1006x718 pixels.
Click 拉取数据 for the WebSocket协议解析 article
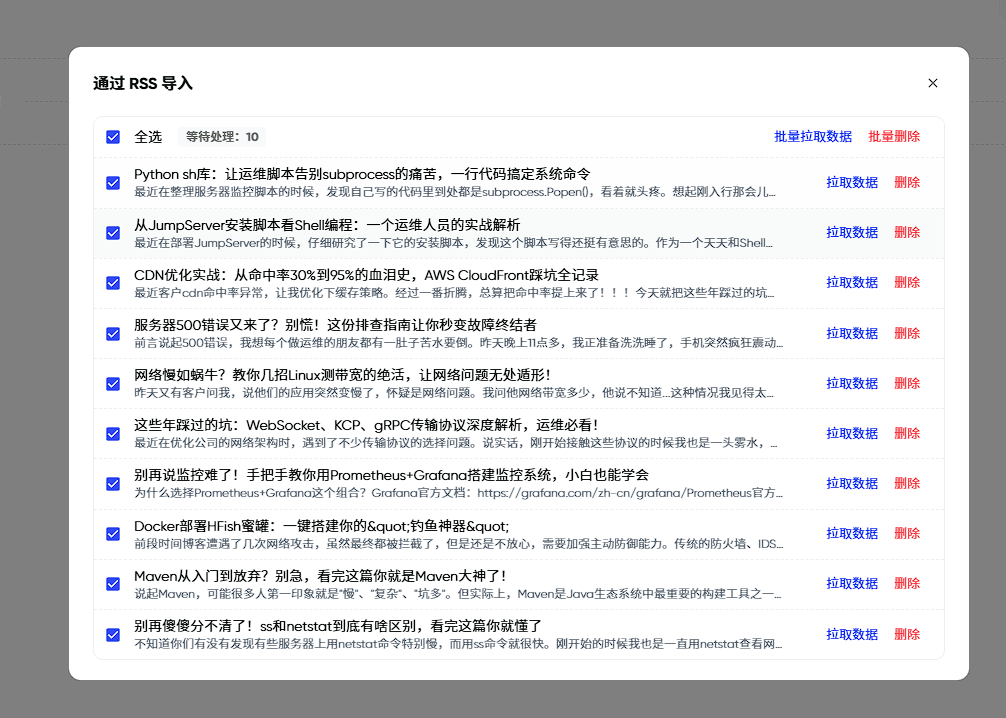[x=851, y=433]
